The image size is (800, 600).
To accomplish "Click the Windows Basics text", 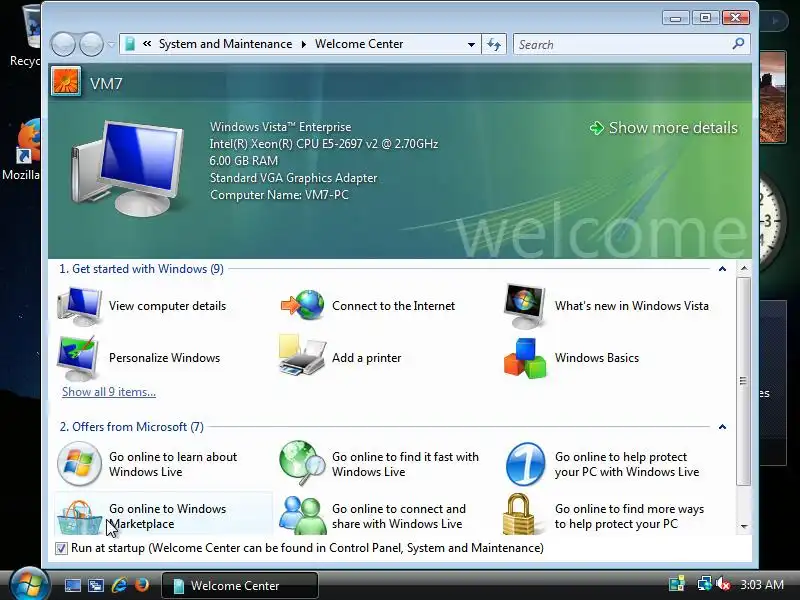I will click(596, 358).
